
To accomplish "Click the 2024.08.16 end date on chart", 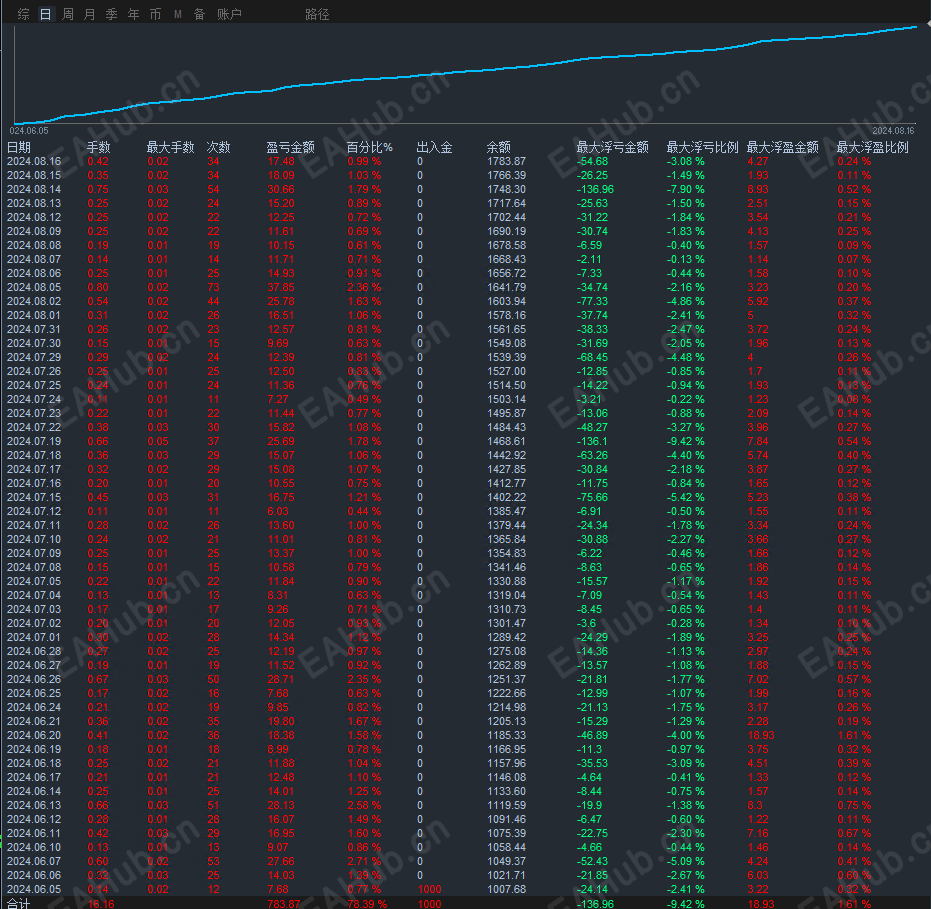I will 894,130.
